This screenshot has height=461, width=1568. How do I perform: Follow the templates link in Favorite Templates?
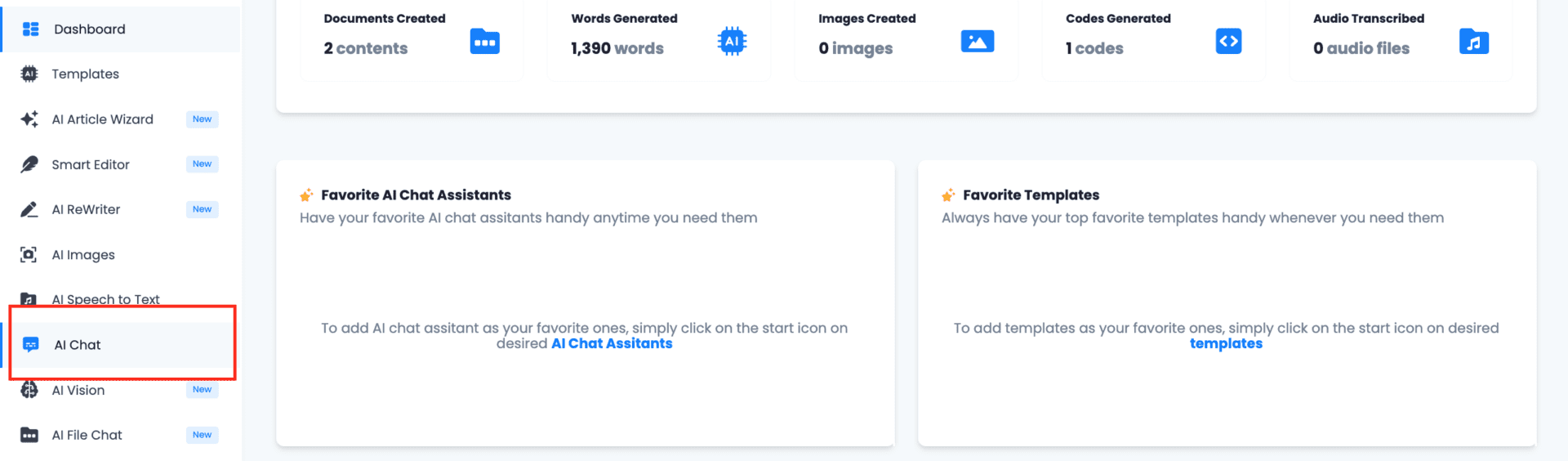(1226, 344)
